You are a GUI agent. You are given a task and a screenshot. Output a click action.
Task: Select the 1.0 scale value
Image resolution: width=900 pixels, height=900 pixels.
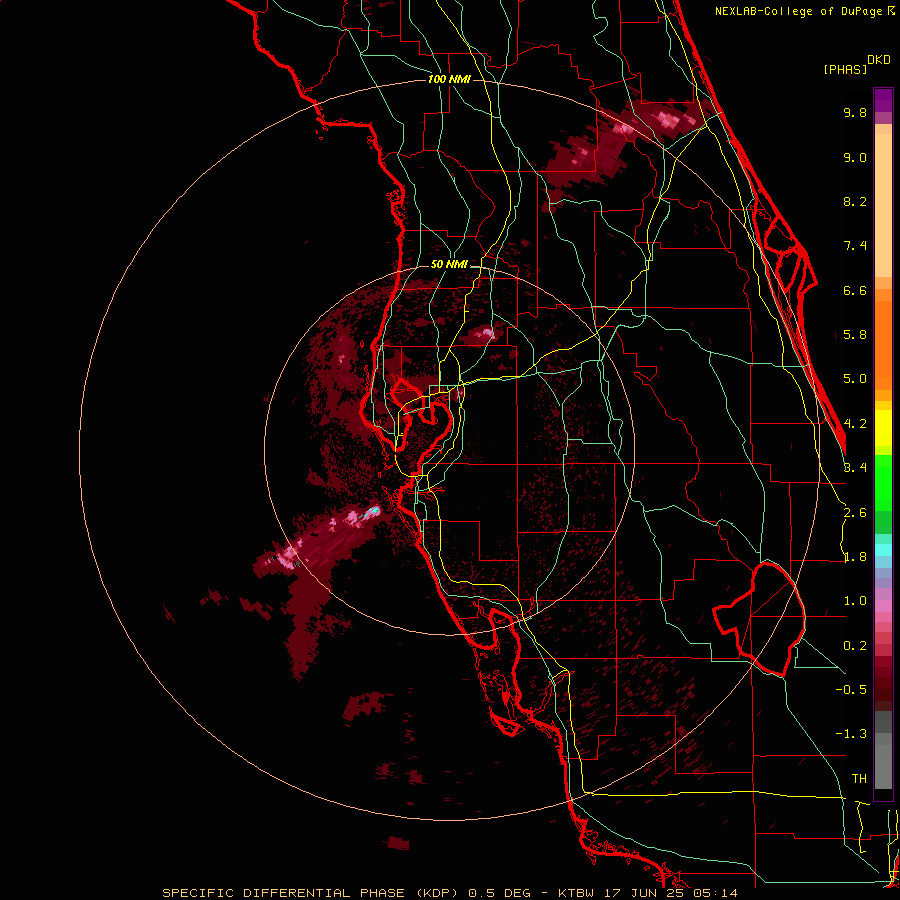tap(855, 601)
